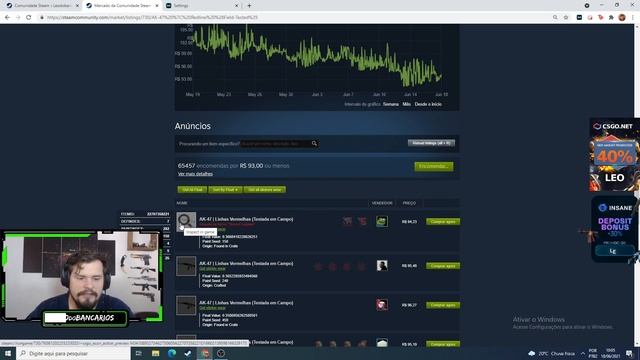The height and width of the screenshot is (360, 640).
Task: Open the INSANE deposit bonus advertisement
Action: pyautogui.click(x=614, y=229)
